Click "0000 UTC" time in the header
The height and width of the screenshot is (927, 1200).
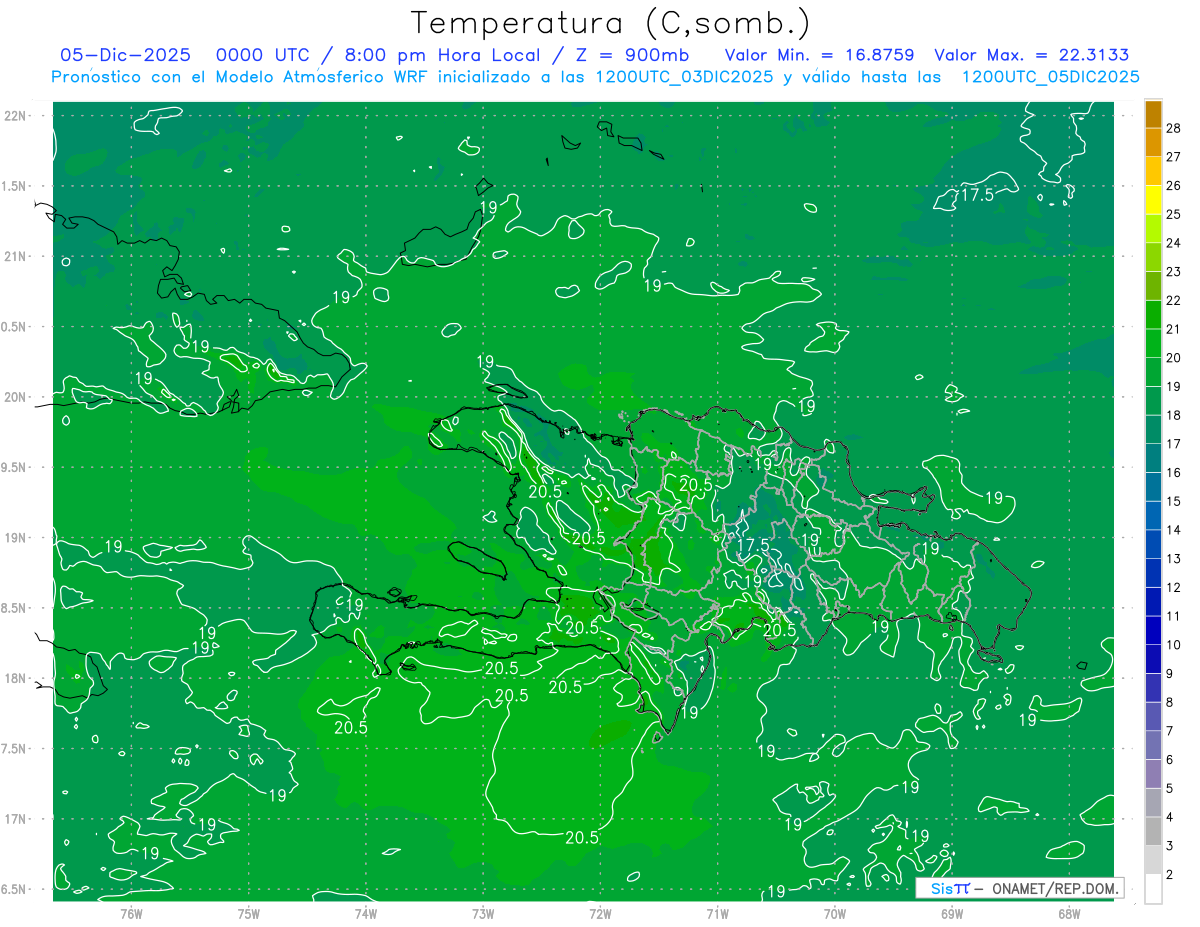point(263,55)
